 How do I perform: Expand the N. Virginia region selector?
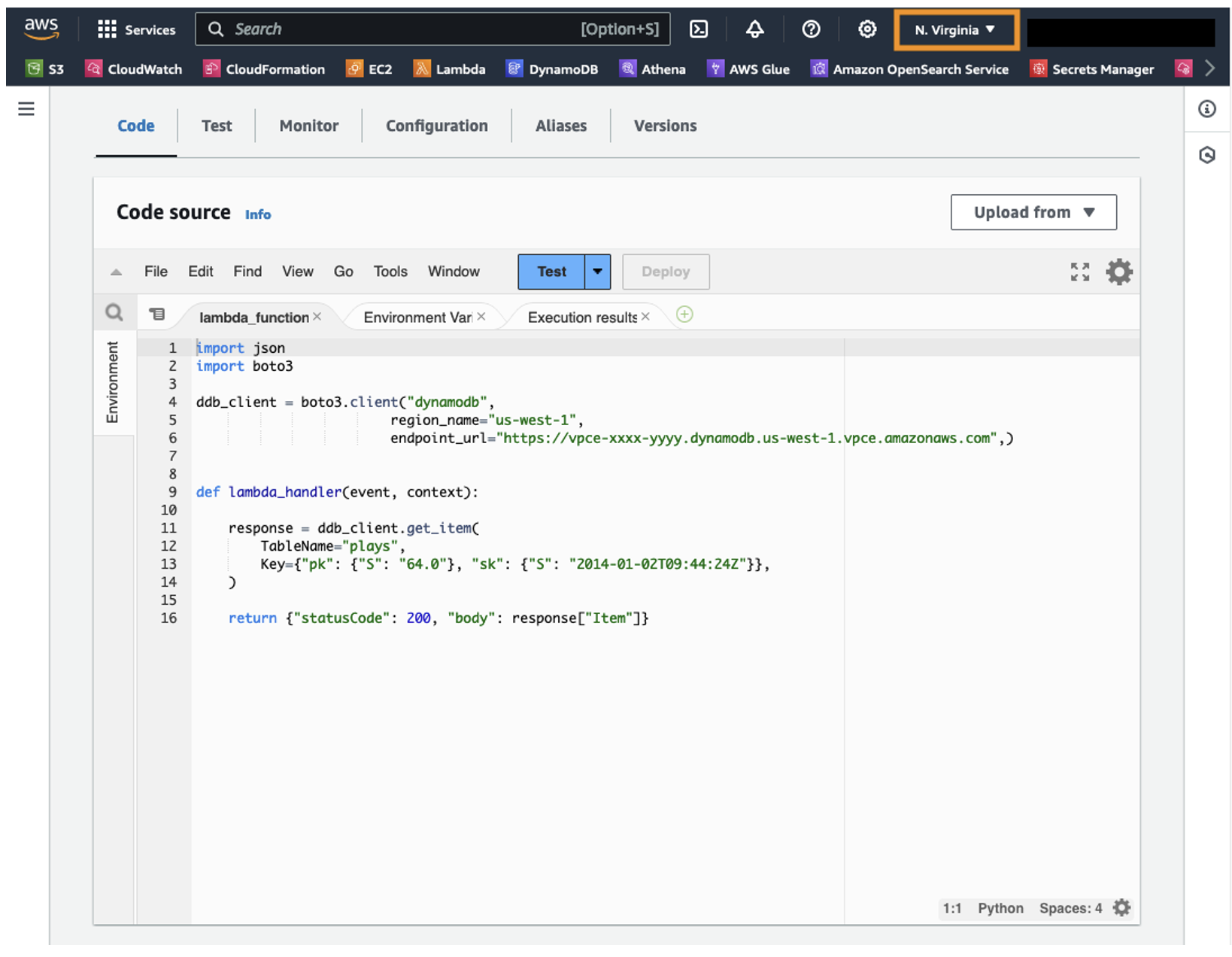tap(955, 30)
